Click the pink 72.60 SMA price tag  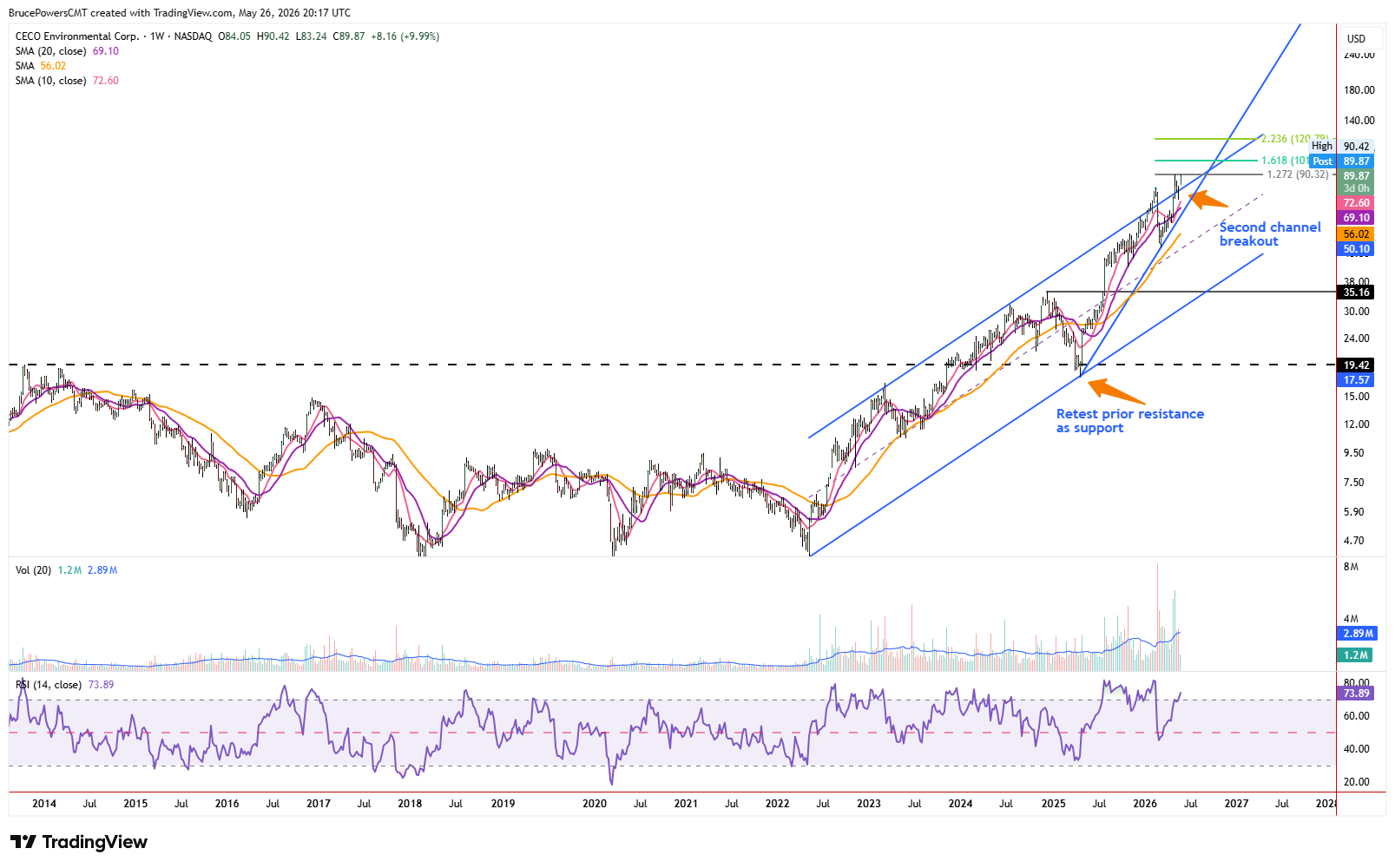(1356, 203)
